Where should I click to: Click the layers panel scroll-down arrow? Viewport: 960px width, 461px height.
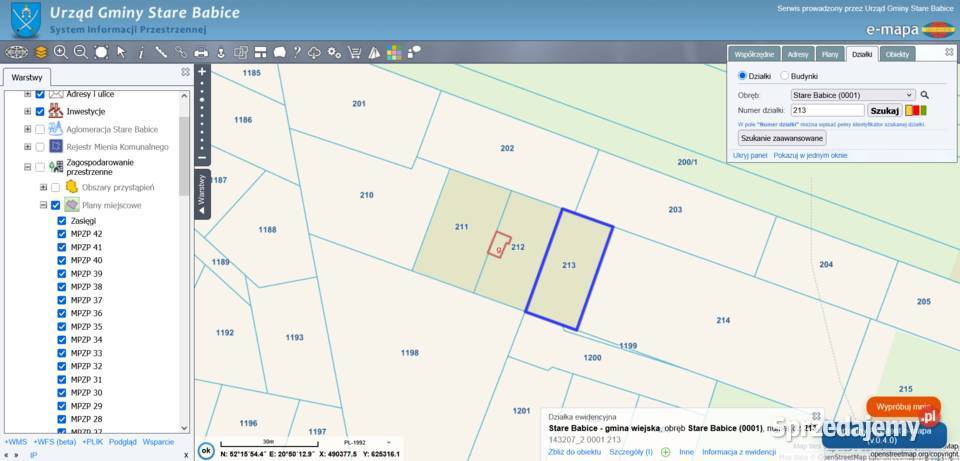[184, 427]
